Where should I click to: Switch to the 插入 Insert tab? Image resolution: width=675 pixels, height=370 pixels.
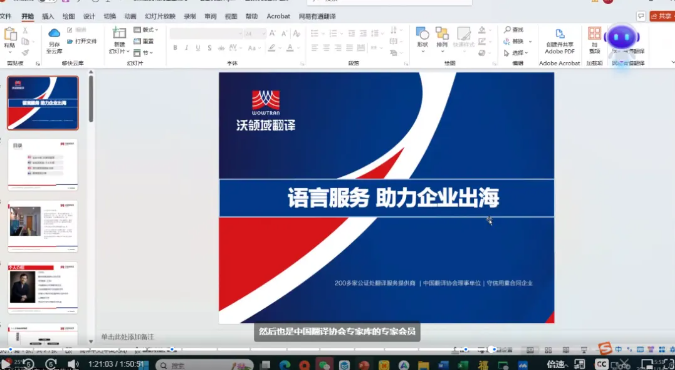click(x=48, y=16)
